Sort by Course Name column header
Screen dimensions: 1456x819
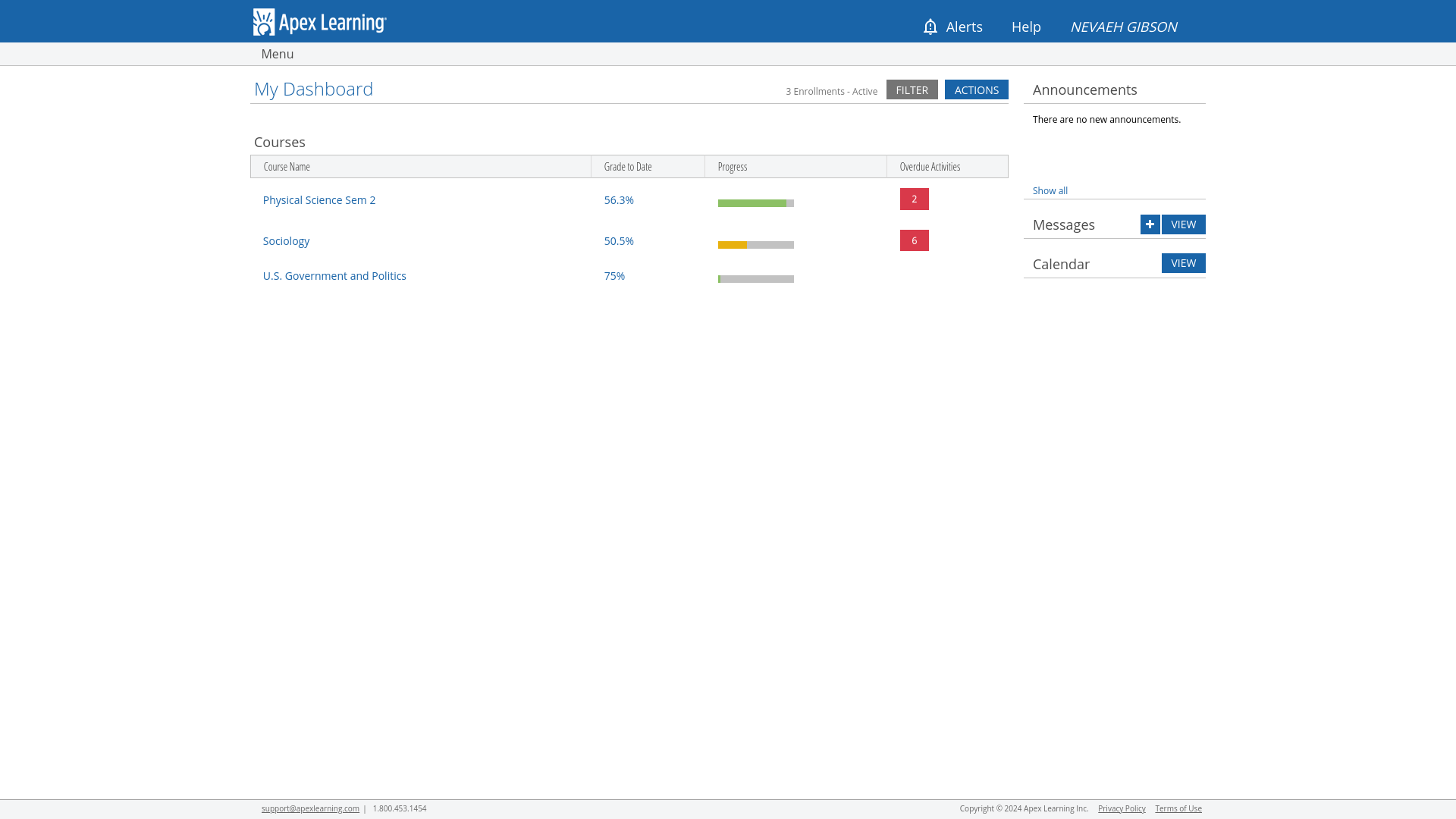pyautogui.click(x=286, y=167)
